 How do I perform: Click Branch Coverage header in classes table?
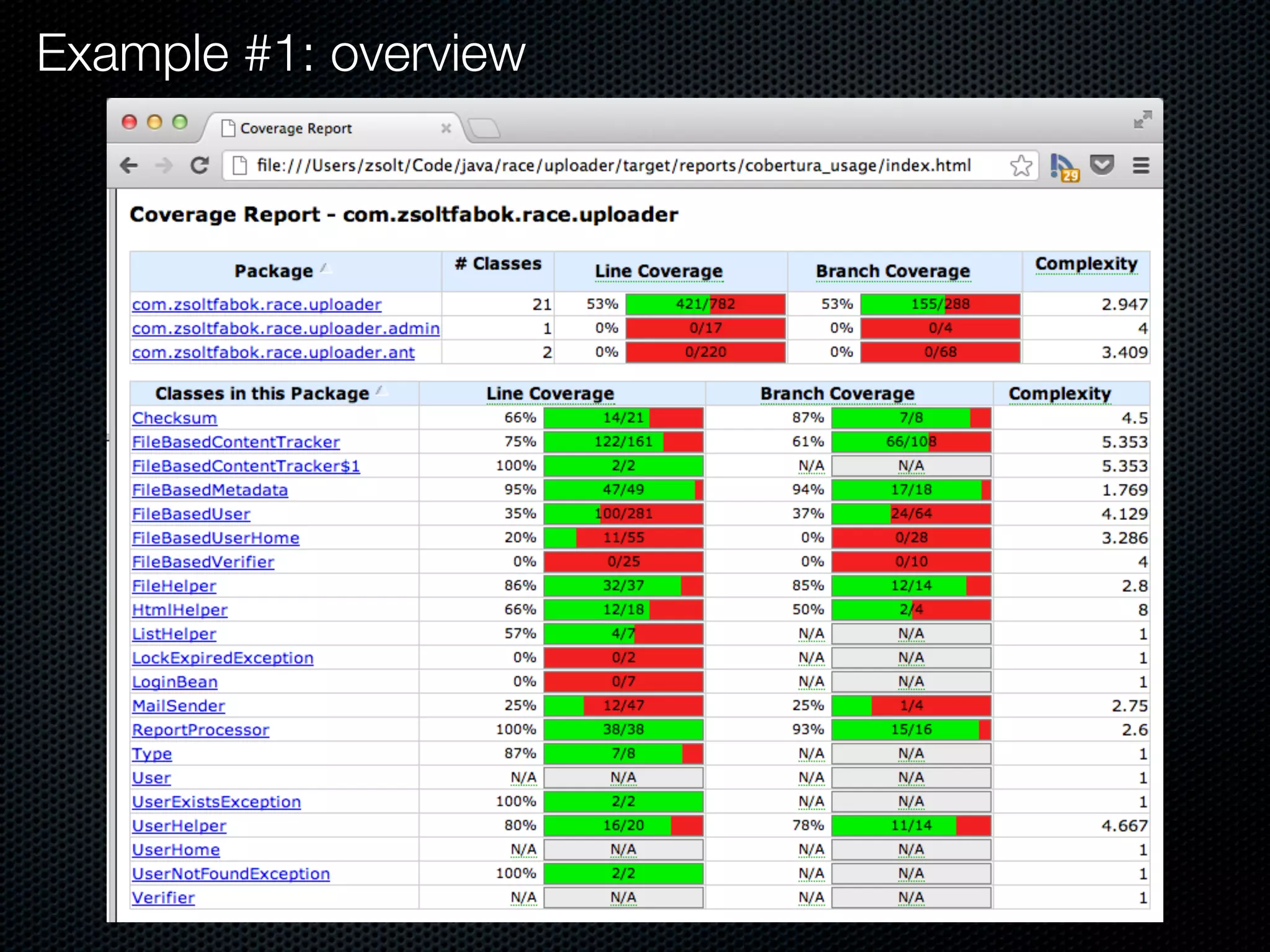click(837, 394)
